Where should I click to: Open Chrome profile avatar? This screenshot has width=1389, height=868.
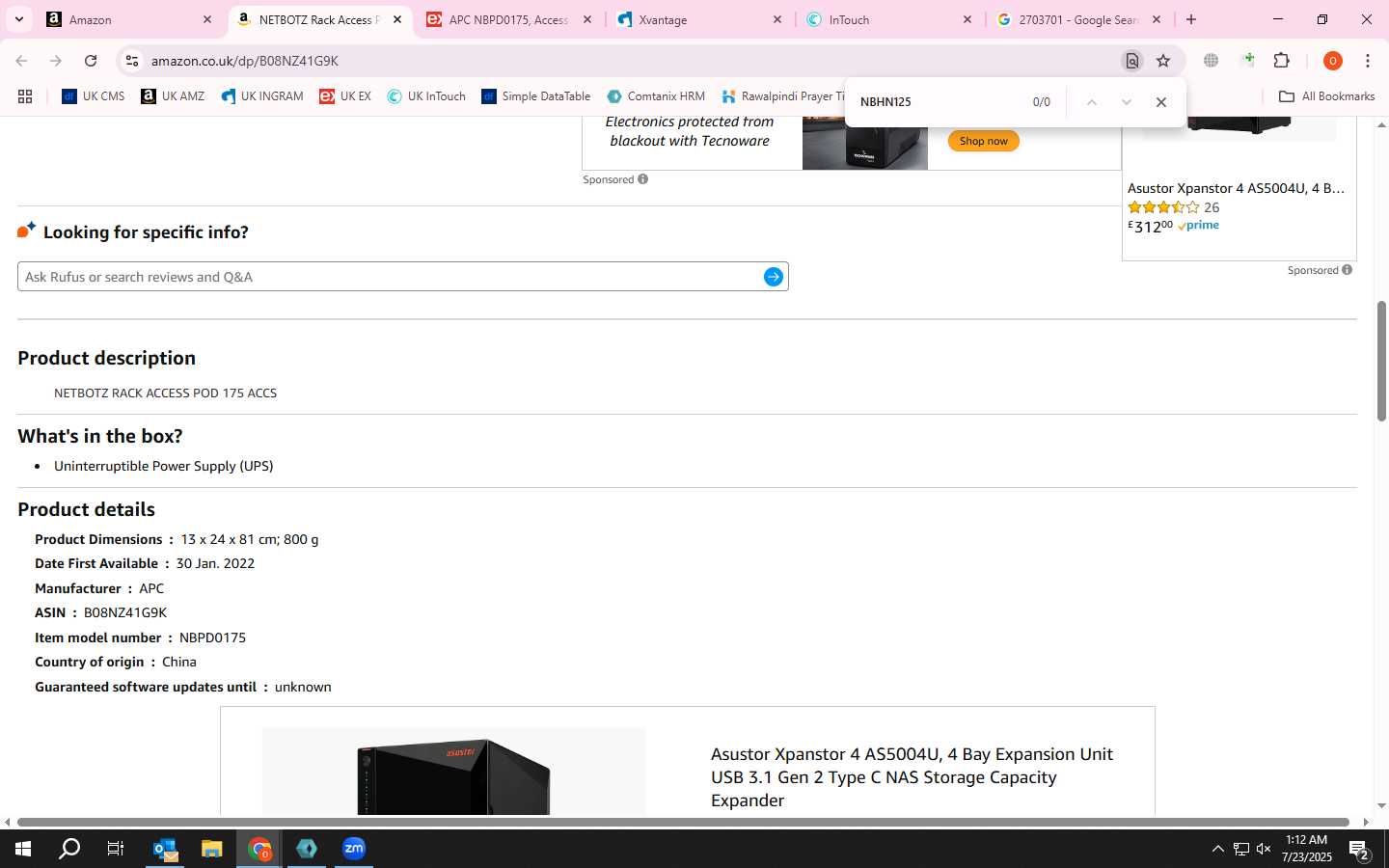1333,61
